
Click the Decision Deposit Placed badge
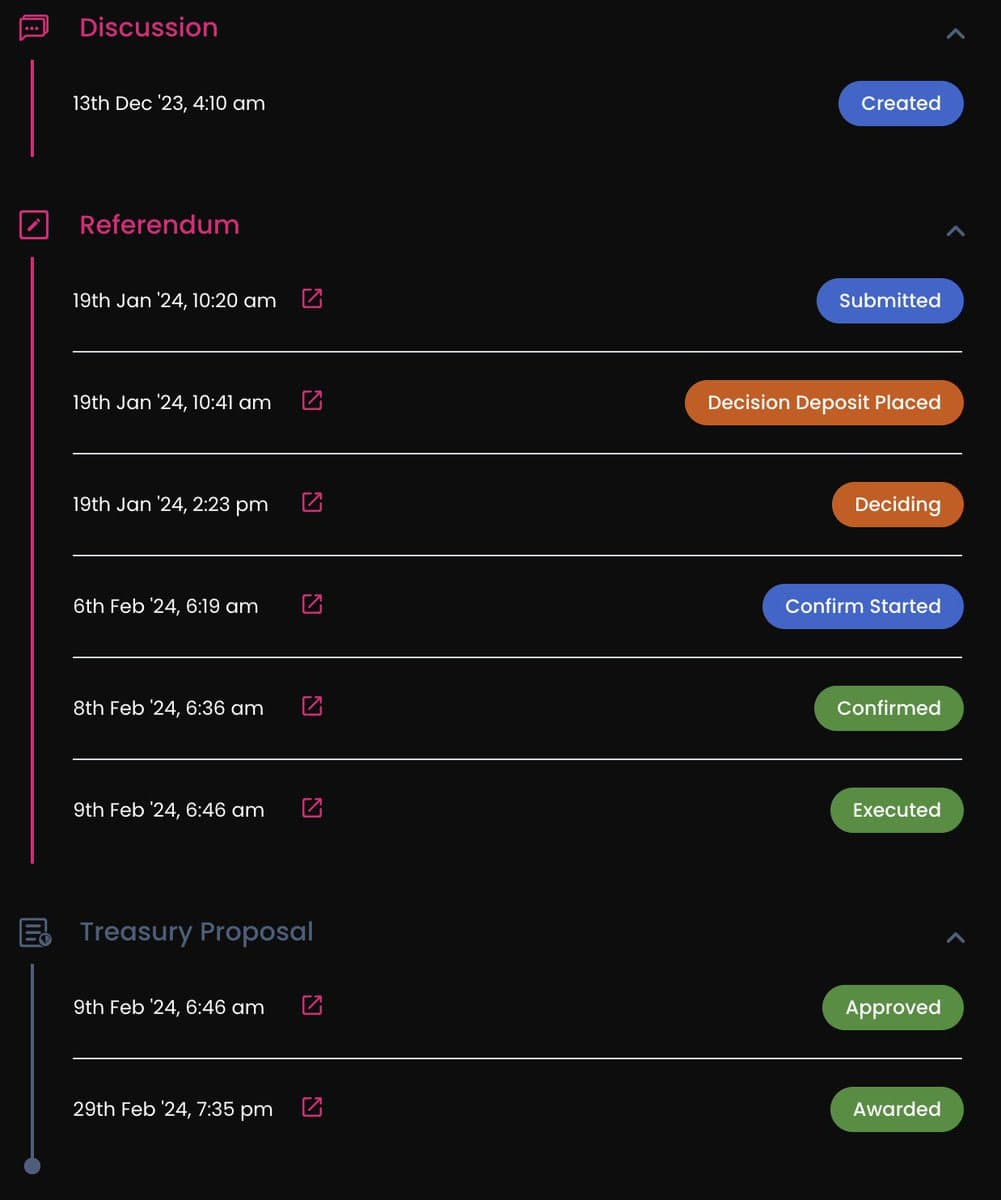824,403
